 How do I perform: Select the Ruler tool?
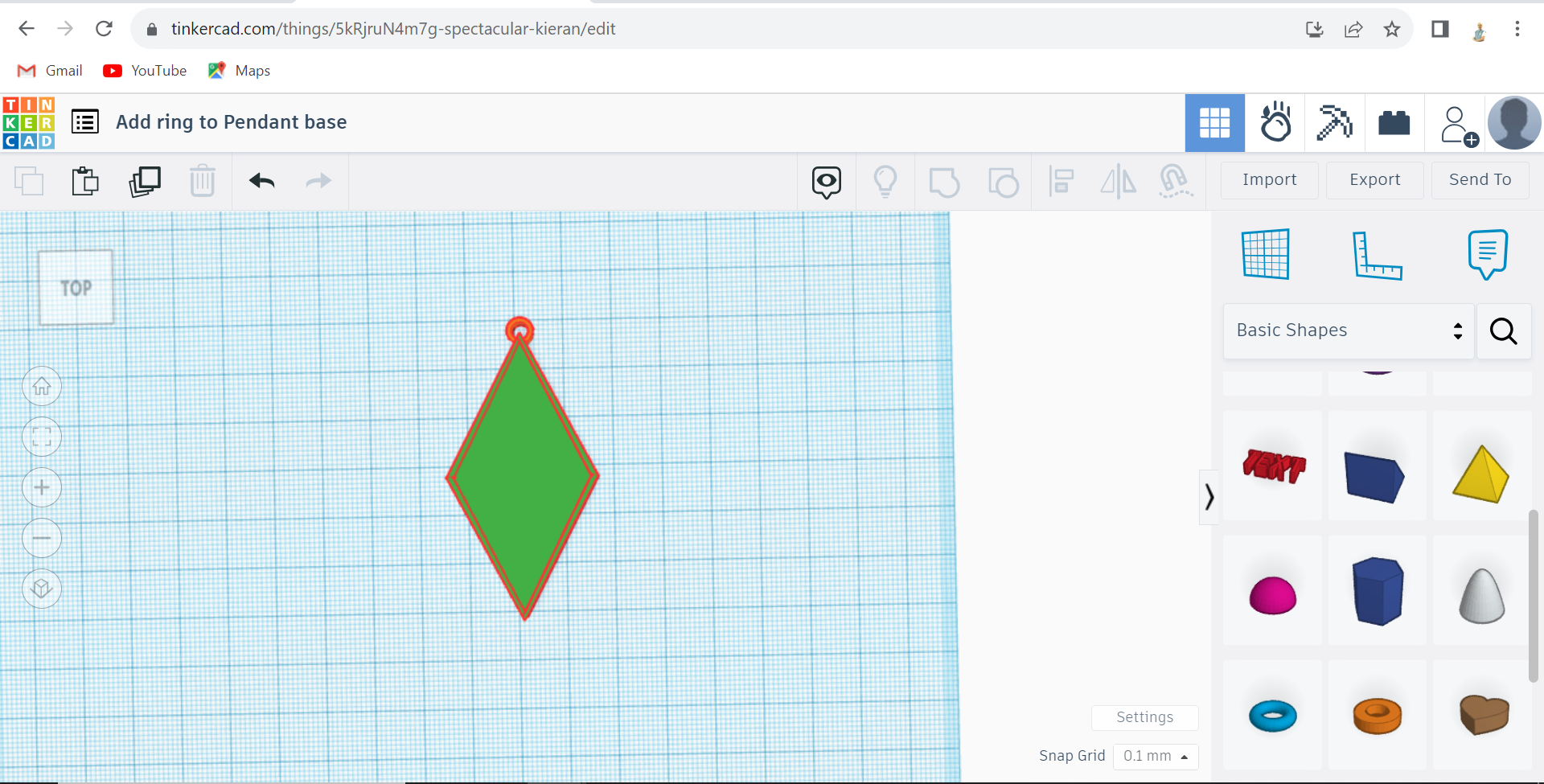click(x=1377, y=255)
